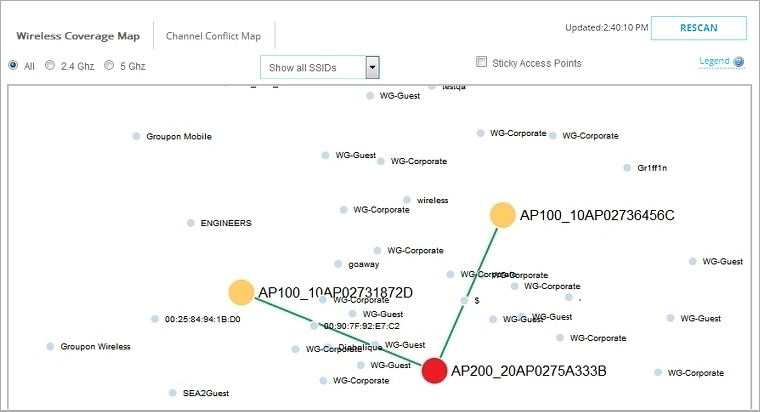The width and height of the screenshot is (760, 412).
Task: Select the All radio button
Action: pyautogui.click(x=13, y=65)
